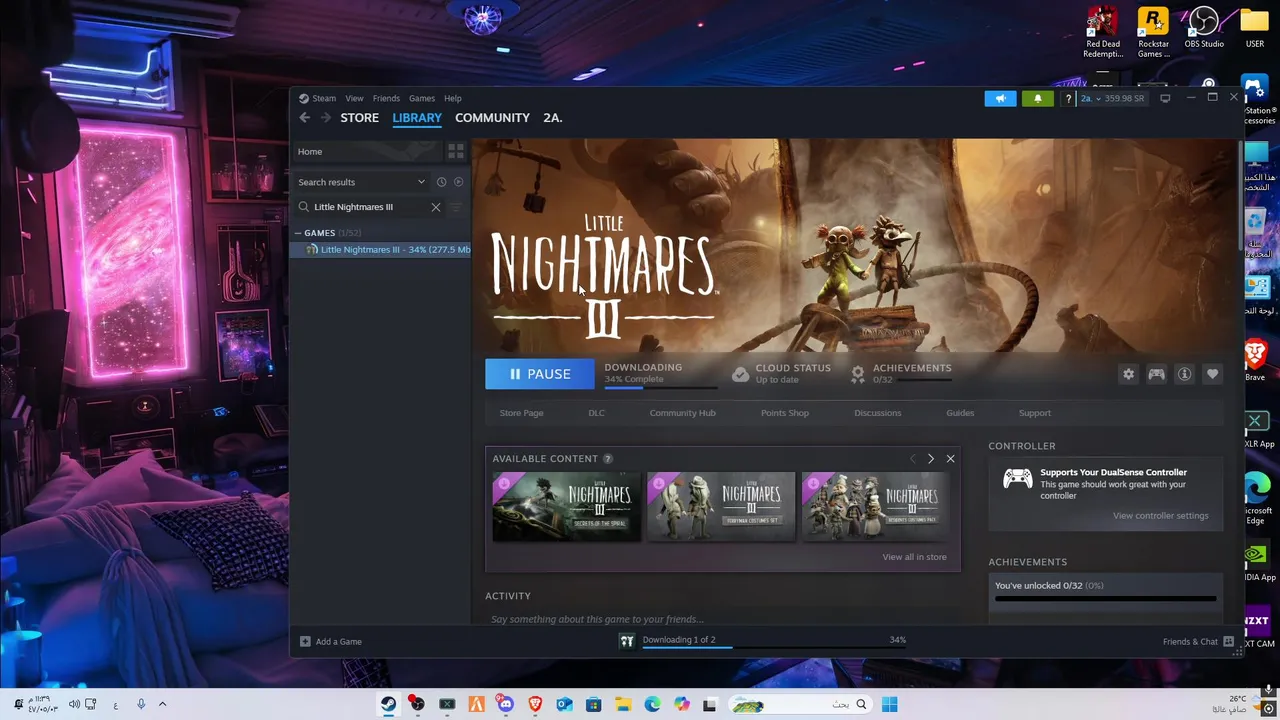The image size is (1280, 720).
Task: Click the Home library button
Action: tap(367, 151)
